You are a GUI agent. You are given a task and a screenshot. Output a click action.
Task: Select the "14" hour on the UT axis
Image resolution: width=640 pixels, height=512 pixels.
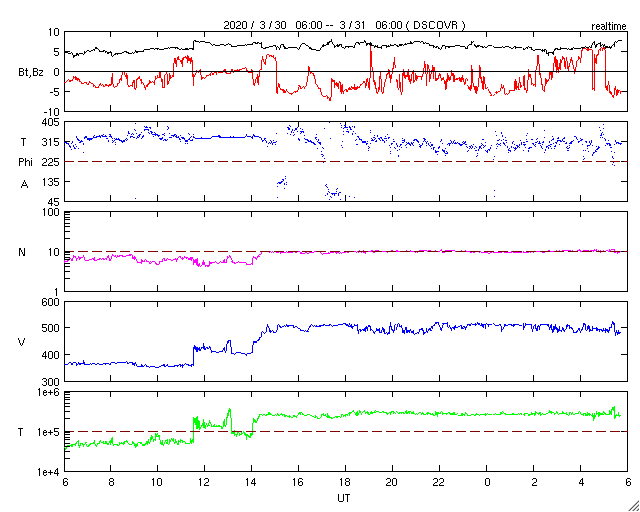(251, 481)
